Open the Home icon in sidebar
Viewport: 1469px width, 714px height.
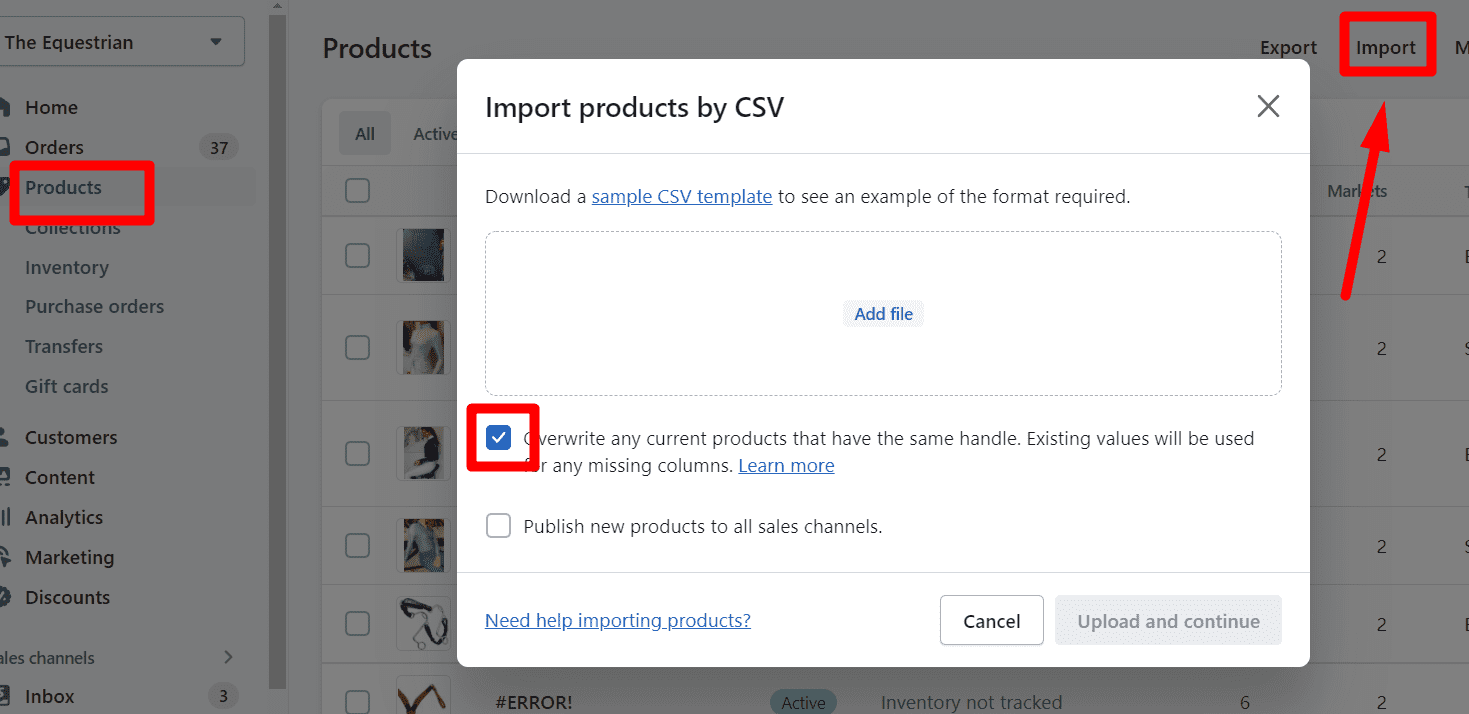pyautogui.click(x=4, y=107)
